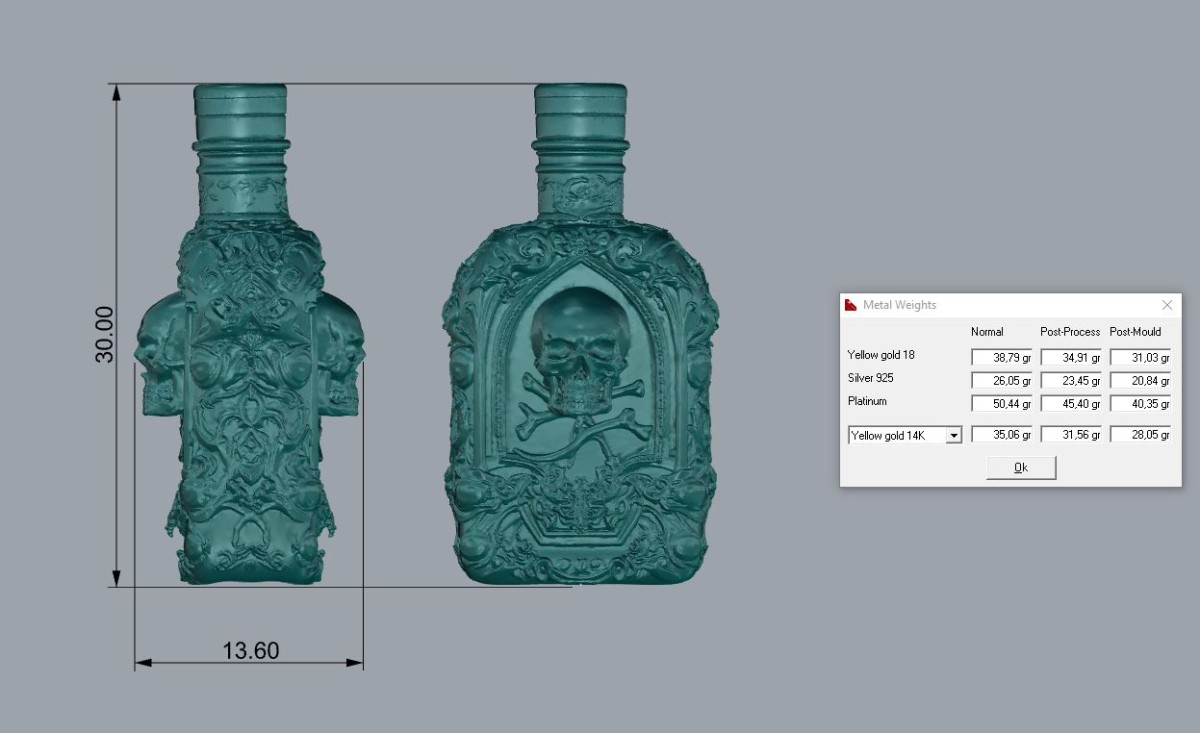Click Platinum Post-Mould weight field

point(1140,403)
